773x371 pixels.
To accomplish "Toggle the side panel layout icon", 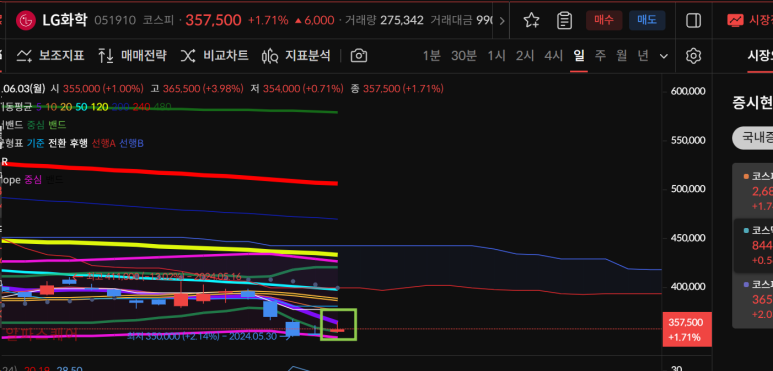I will click(x=693, y=20).
